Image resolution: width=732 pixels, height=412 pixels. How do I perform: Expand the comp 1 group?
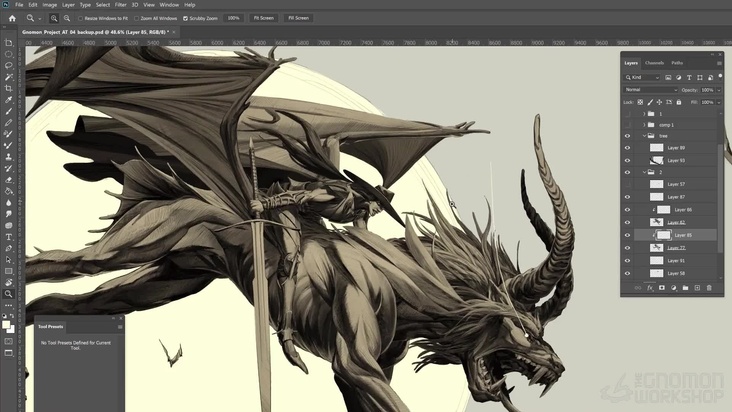[x=644, y=125]
